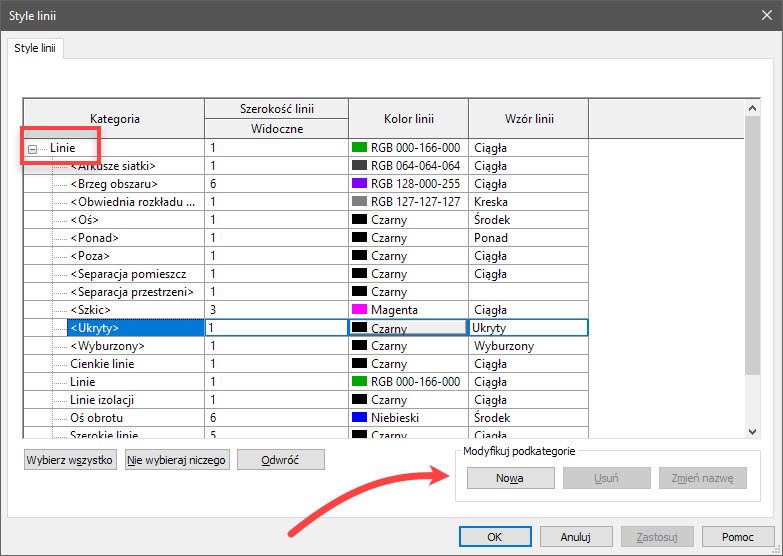This screenshot has height=556, width=783.
Task: Collapse the Linie category tree node
Action: point(33,148)
